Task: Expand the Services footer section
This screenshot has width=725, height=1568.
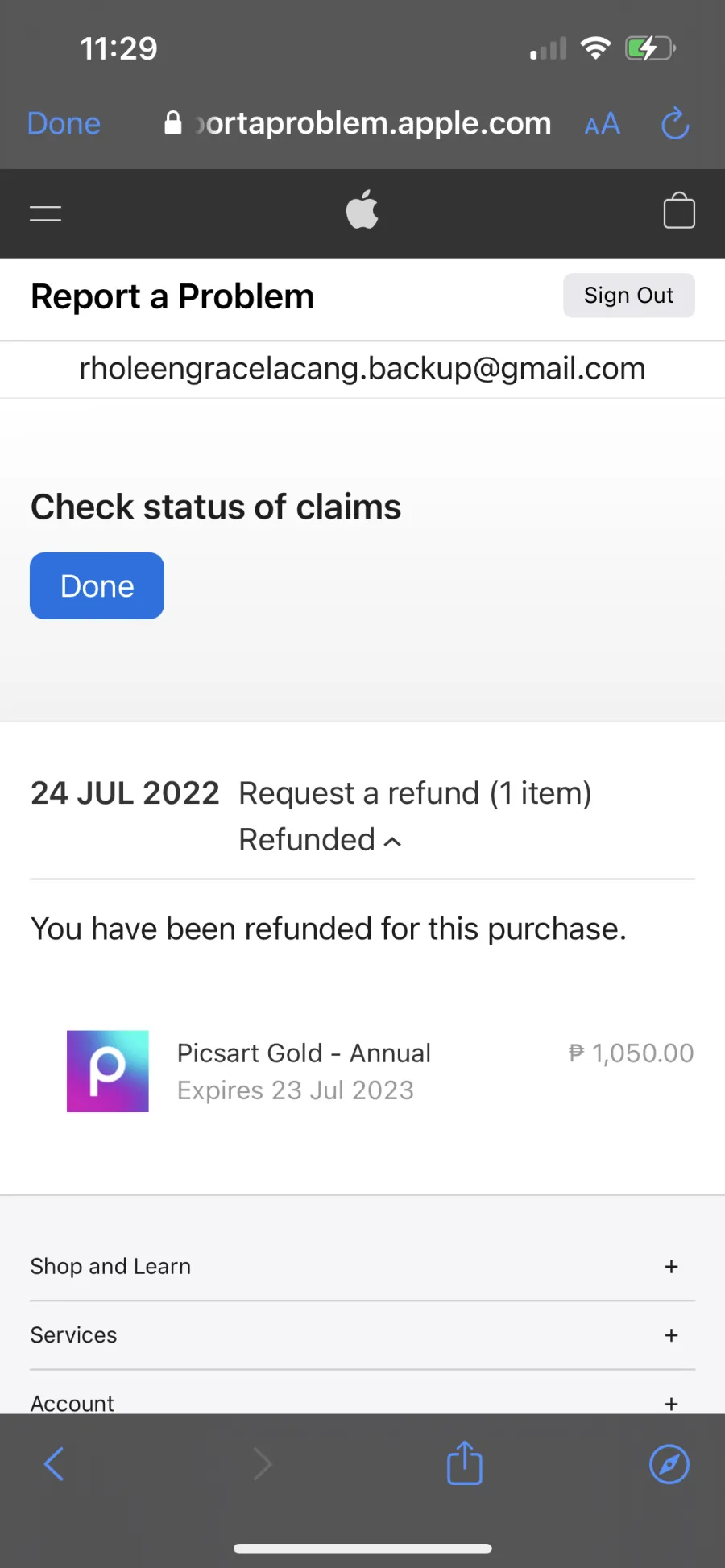Action: click(x=671, y=1335)
